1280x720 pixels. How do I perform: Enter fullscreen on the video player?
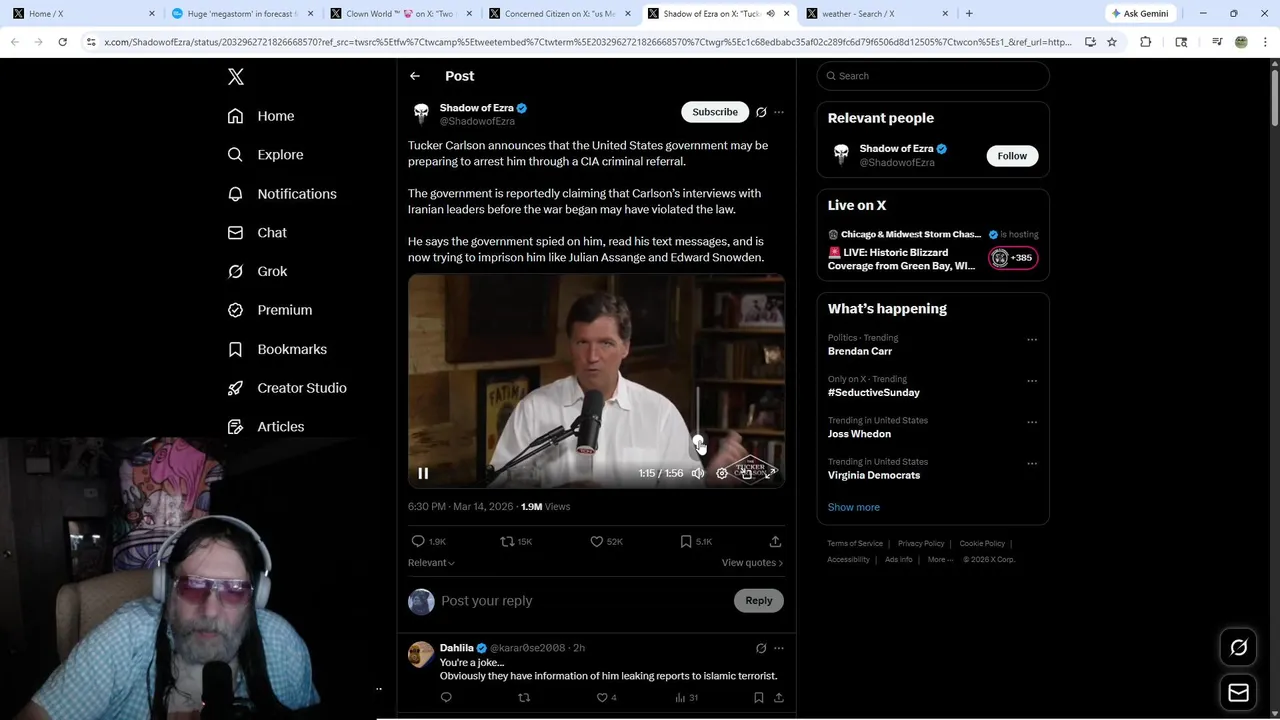(x=770, y=473)
